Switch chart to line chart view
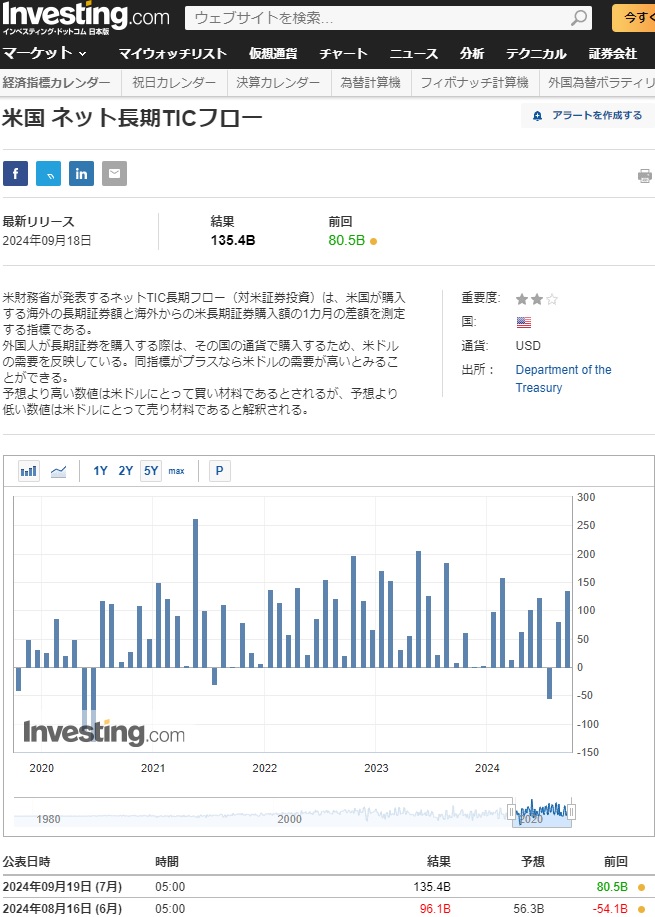The height and width of the screenshot is (917, 655). coord(59,471)
